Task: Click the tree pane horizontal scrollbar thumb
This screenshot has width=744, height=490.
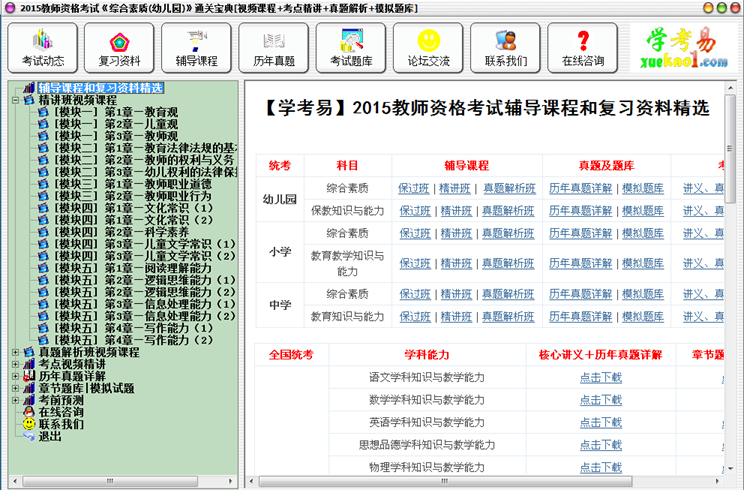Action: [110, 481]
